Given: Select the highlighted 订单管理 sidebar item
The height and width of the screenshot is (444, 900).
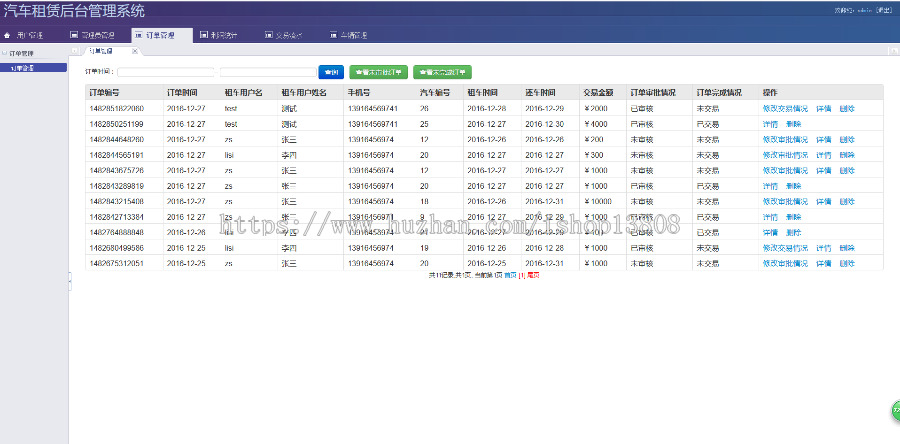Looking at the screenshot, I should (x=34, y=68).
